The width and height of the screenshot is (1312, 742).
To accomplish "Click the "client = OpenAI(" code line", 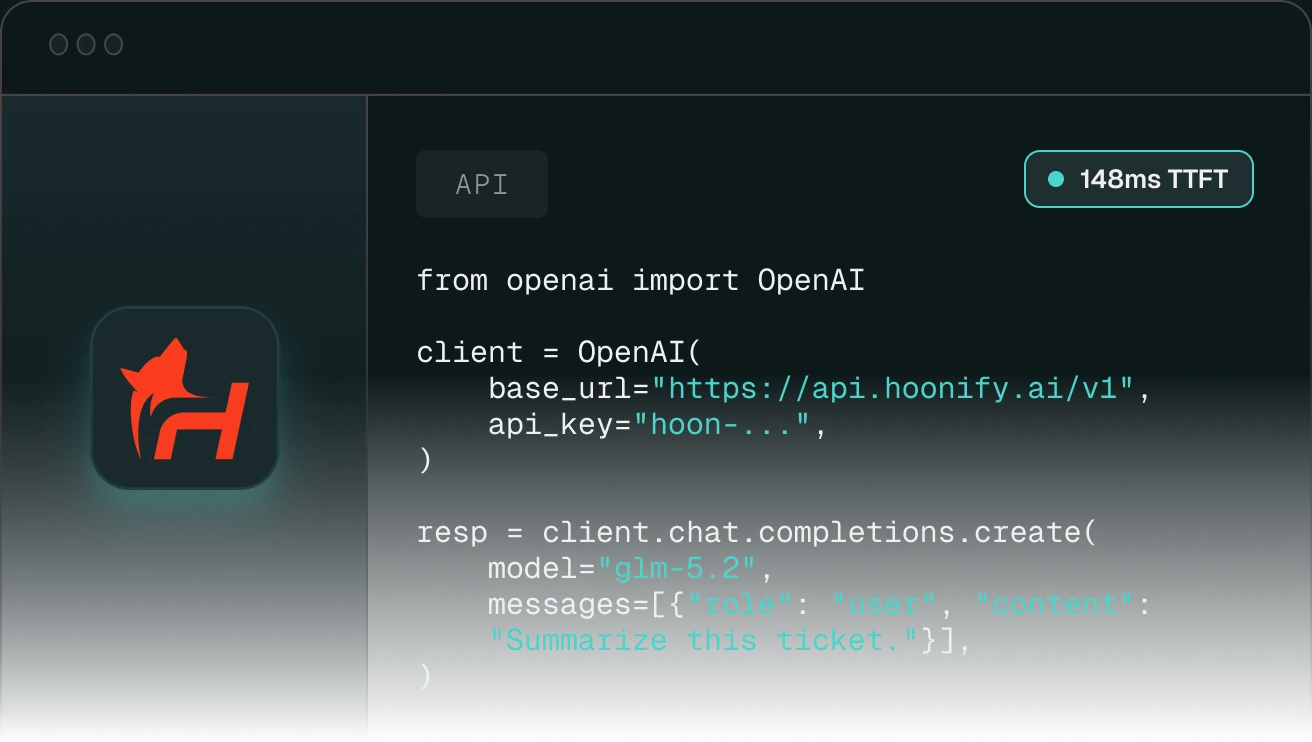I will click(560, 353).
